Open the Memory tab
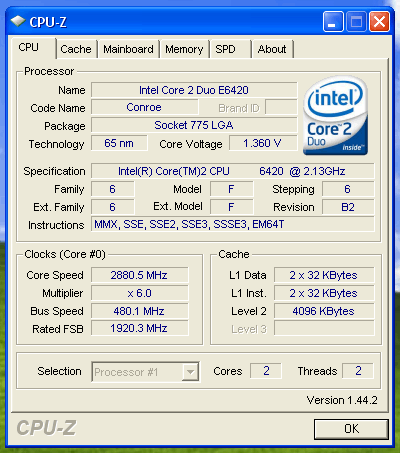400x453 pixels. [184, 49]
